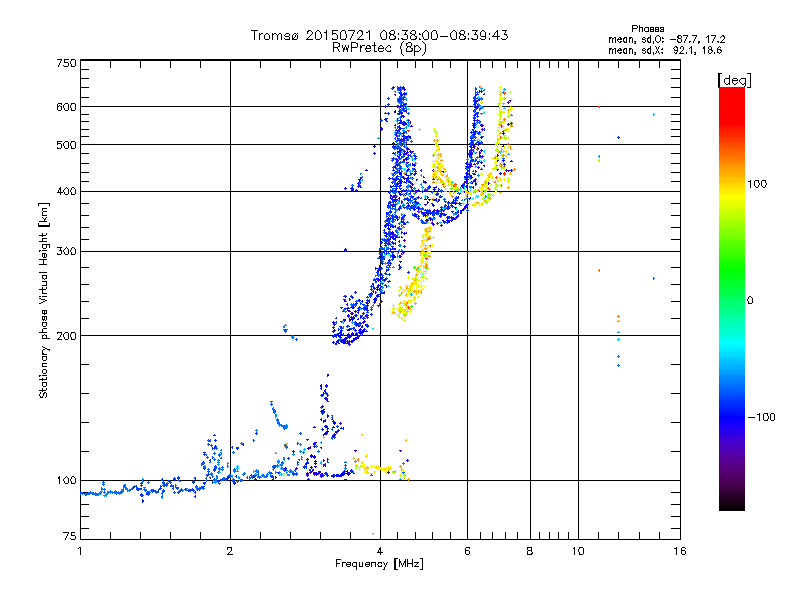Image resolution: width=800 pixels, height=600 pixels.
Task: Click the colorbar at the 100 mark
Action: point(732,184)
